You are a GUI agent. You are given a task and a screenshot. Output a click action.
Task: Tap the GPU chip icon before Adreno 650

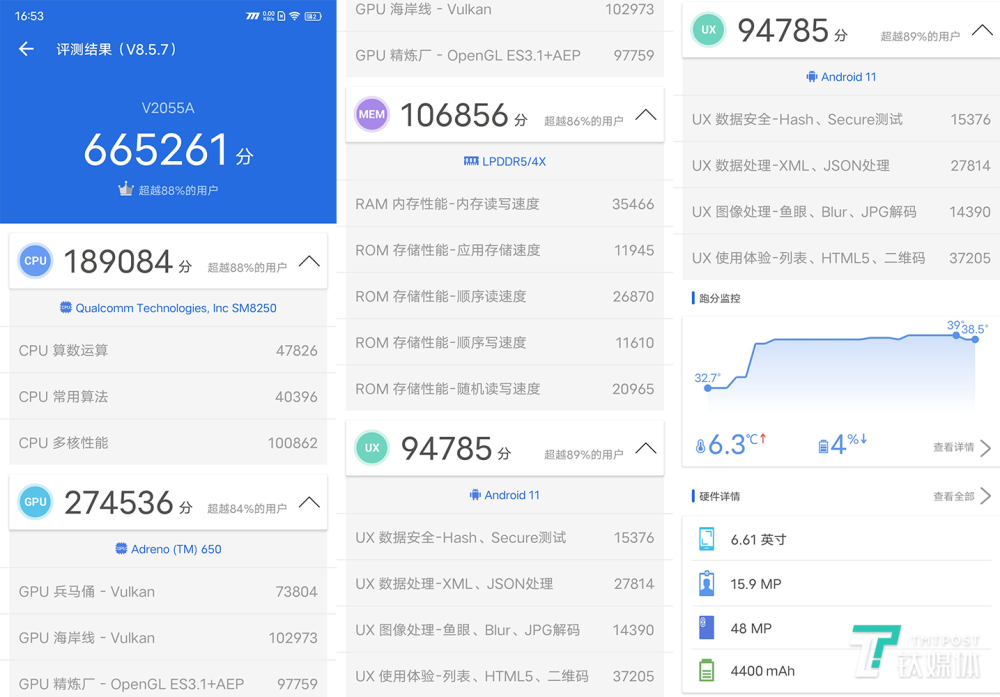(x=121, y=548)
